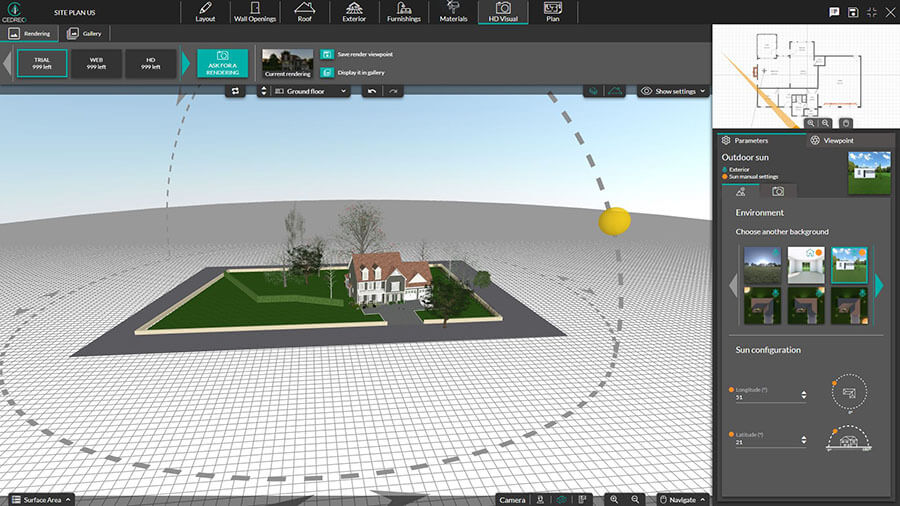Screen dimensions: 900x506
Task: Click Save render viewpoint icon
Action: [326, 54]
